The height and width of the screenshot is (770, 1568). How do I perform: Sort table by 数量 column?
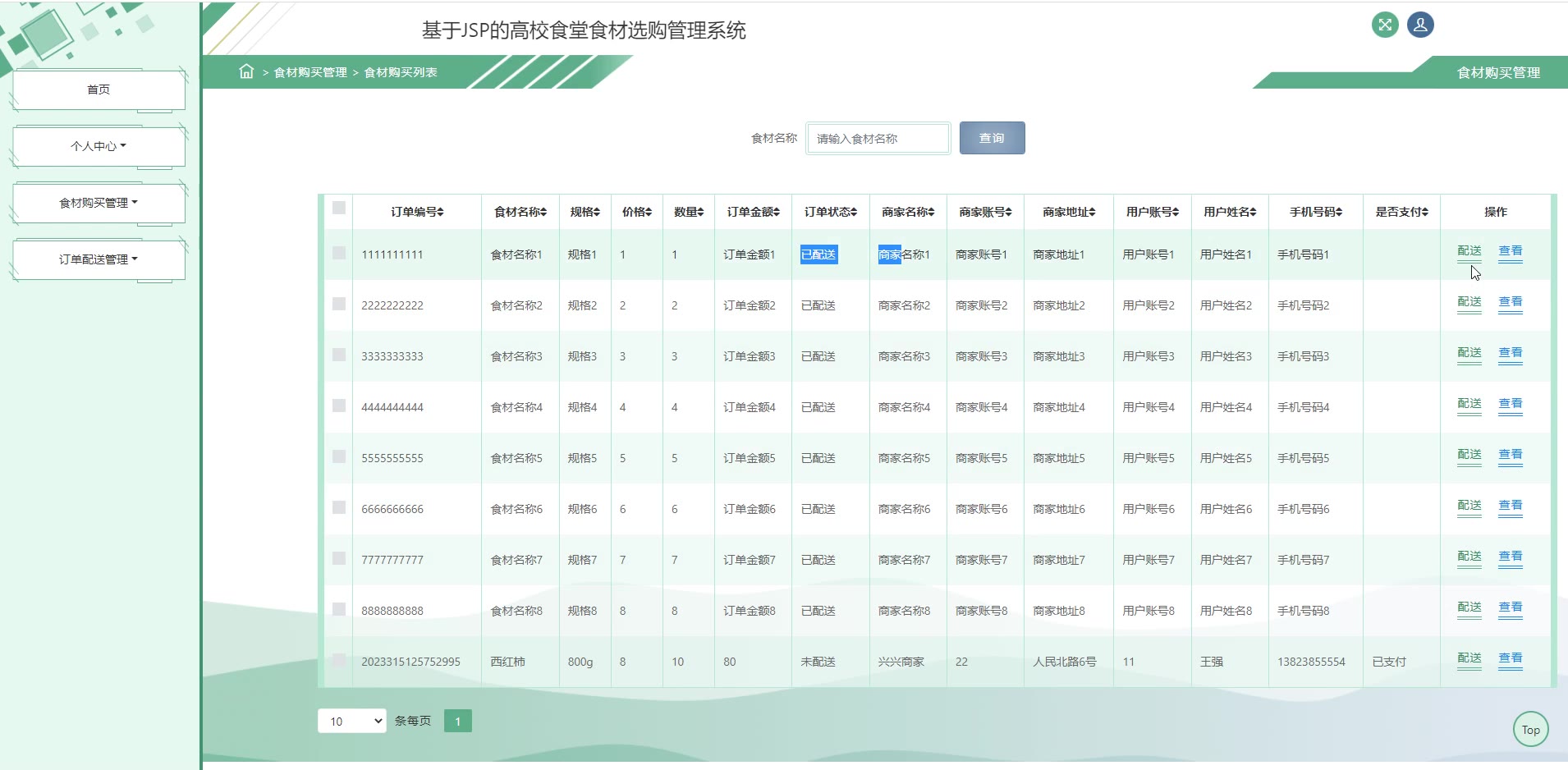point(700,212)
